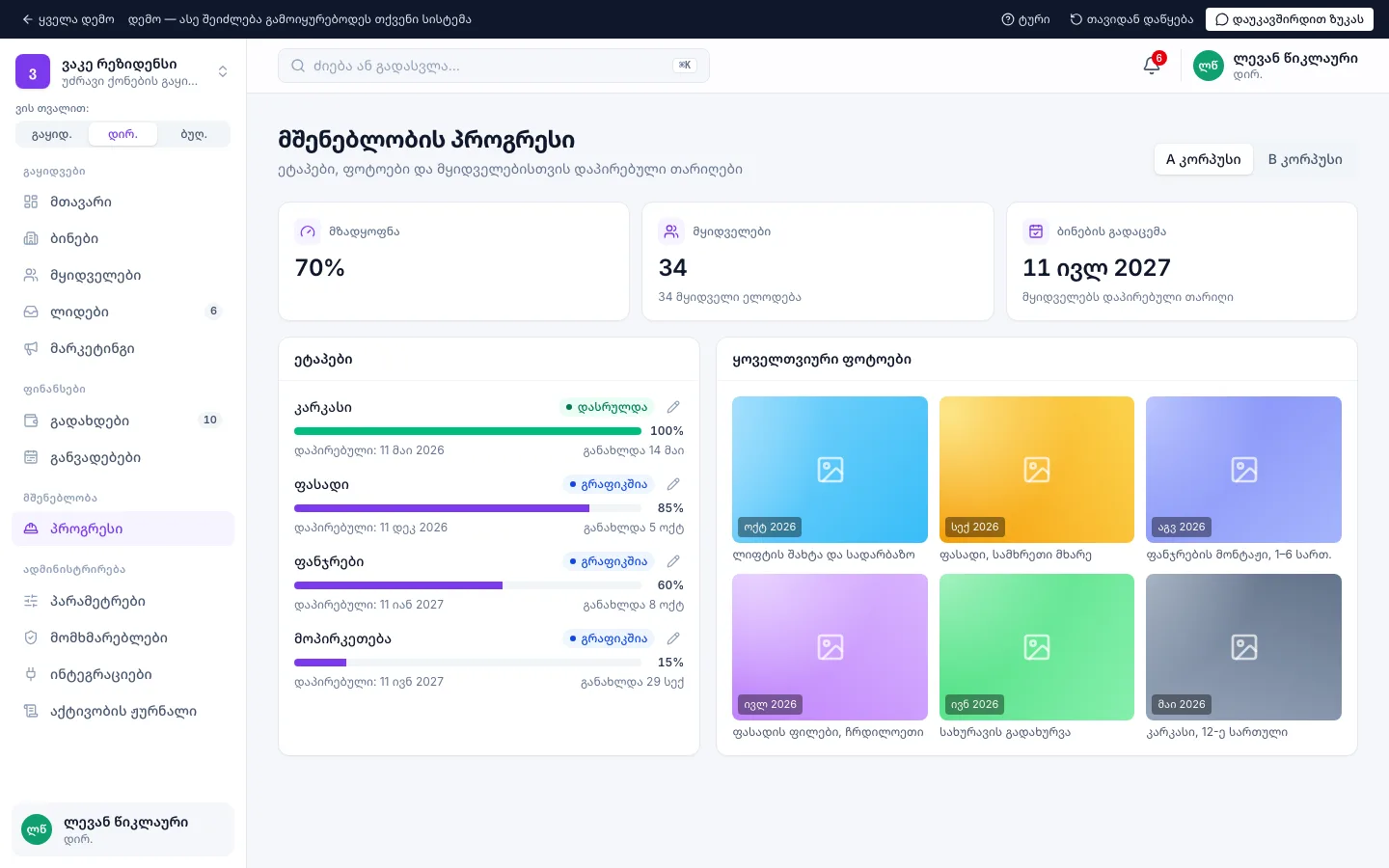
Task: Switch view to გაყიდ. role
Action: point(52,134)
